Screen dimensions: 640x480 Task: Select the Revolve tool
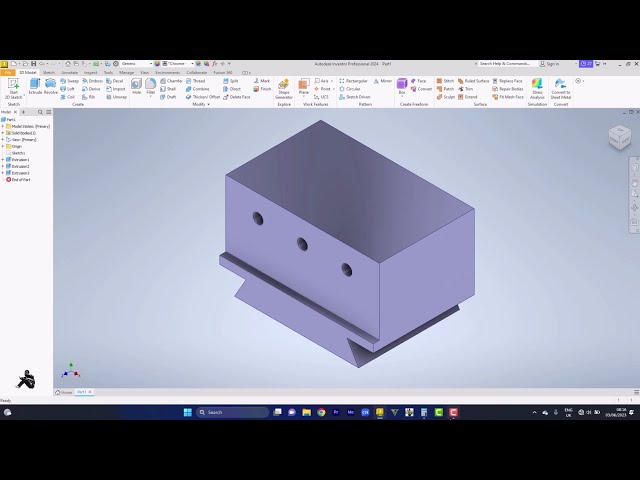click(x=51, y=87)
